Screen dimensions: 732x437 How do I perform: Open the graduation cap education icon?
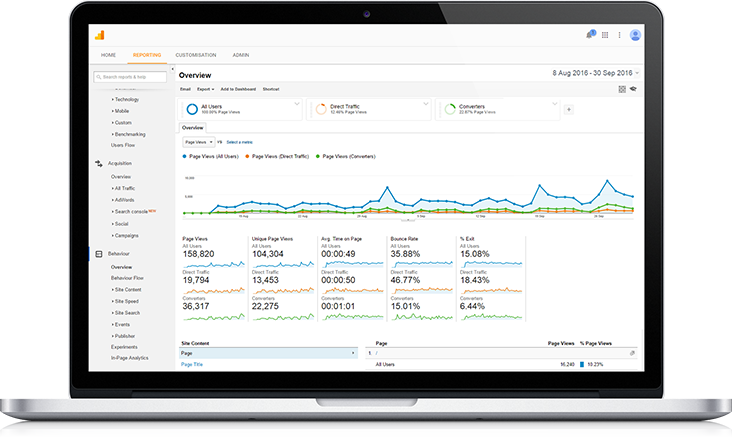(633, 89)
